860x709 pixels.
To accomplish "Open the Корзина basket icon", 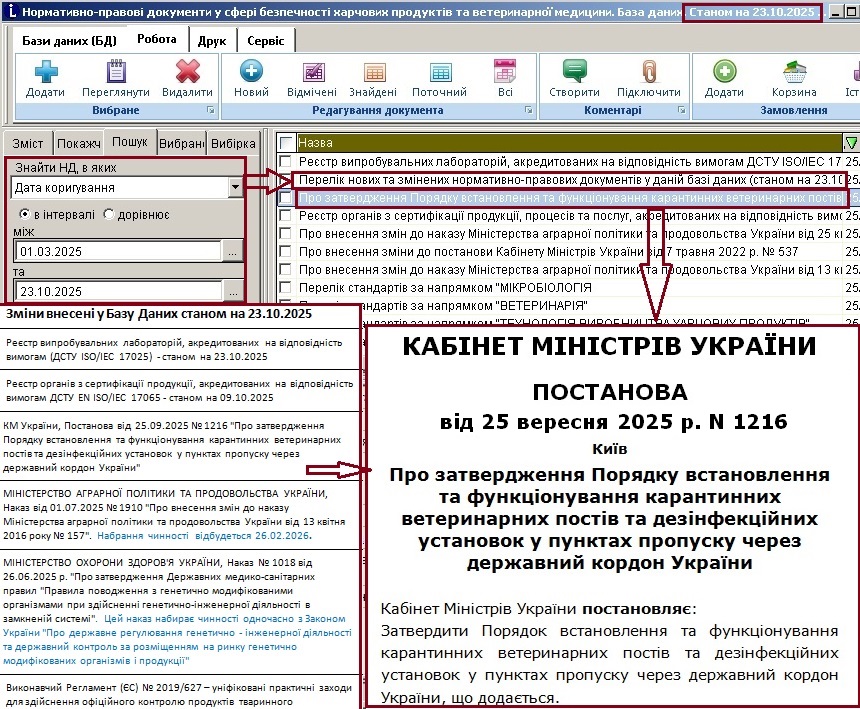I will coord(795,73).
